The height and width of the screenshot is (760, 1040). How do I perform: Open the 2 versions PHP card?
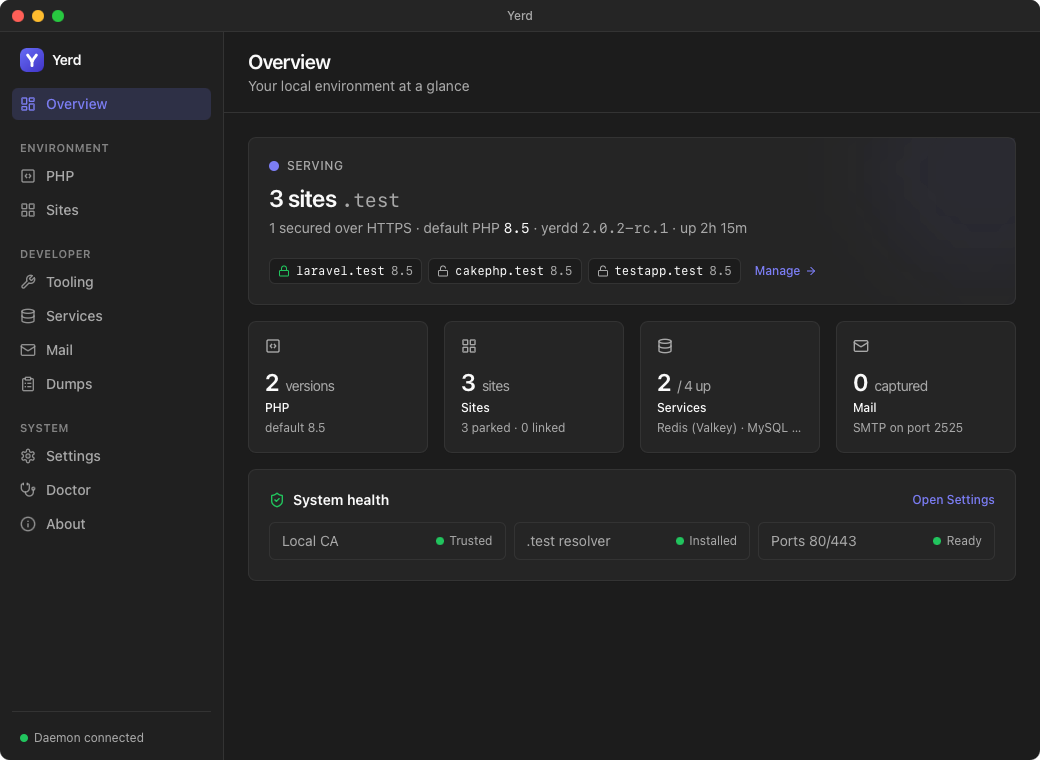[338, 387]
